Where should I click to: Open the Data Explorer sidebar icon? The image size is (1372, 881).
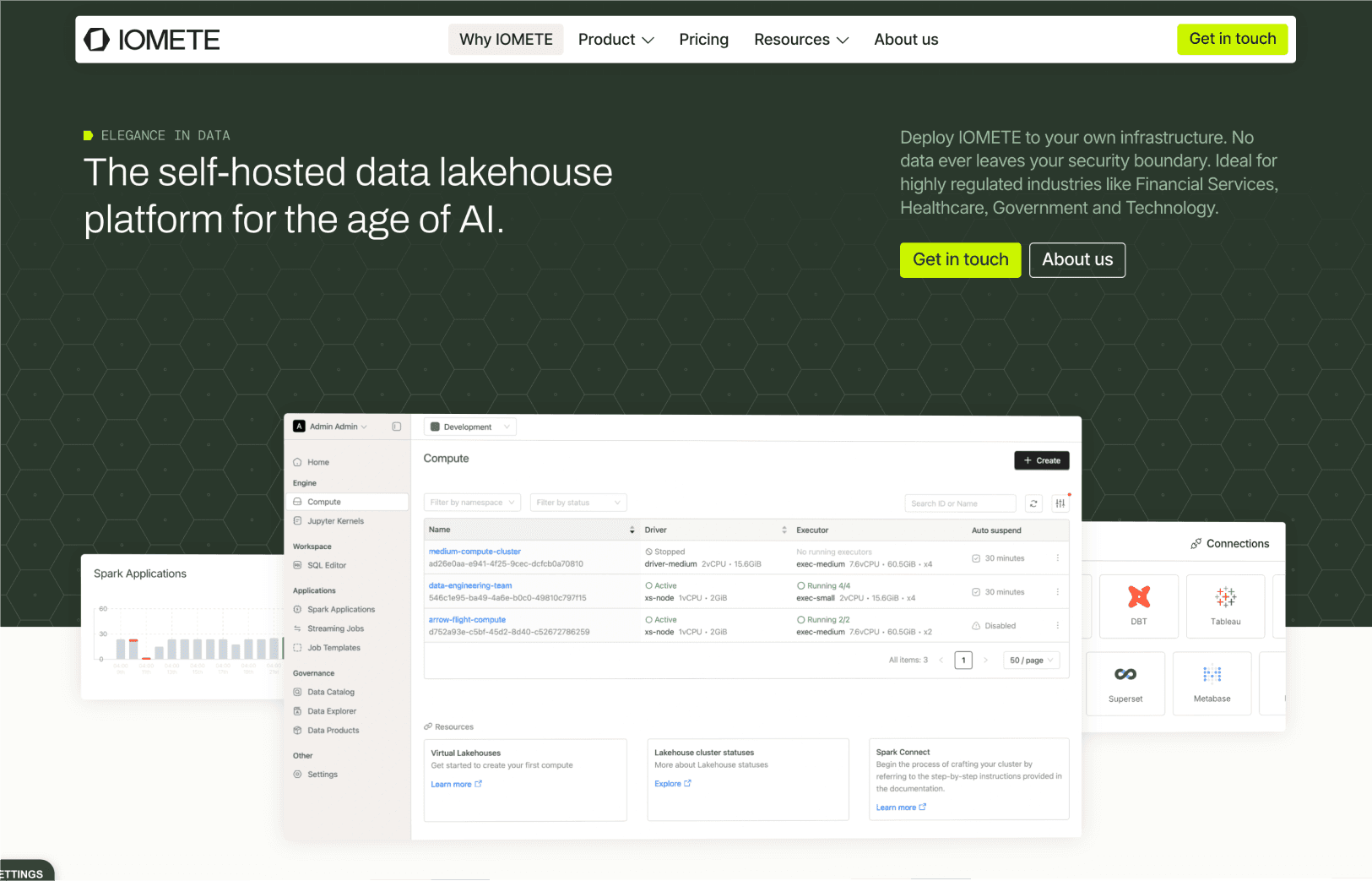[297, 711]
